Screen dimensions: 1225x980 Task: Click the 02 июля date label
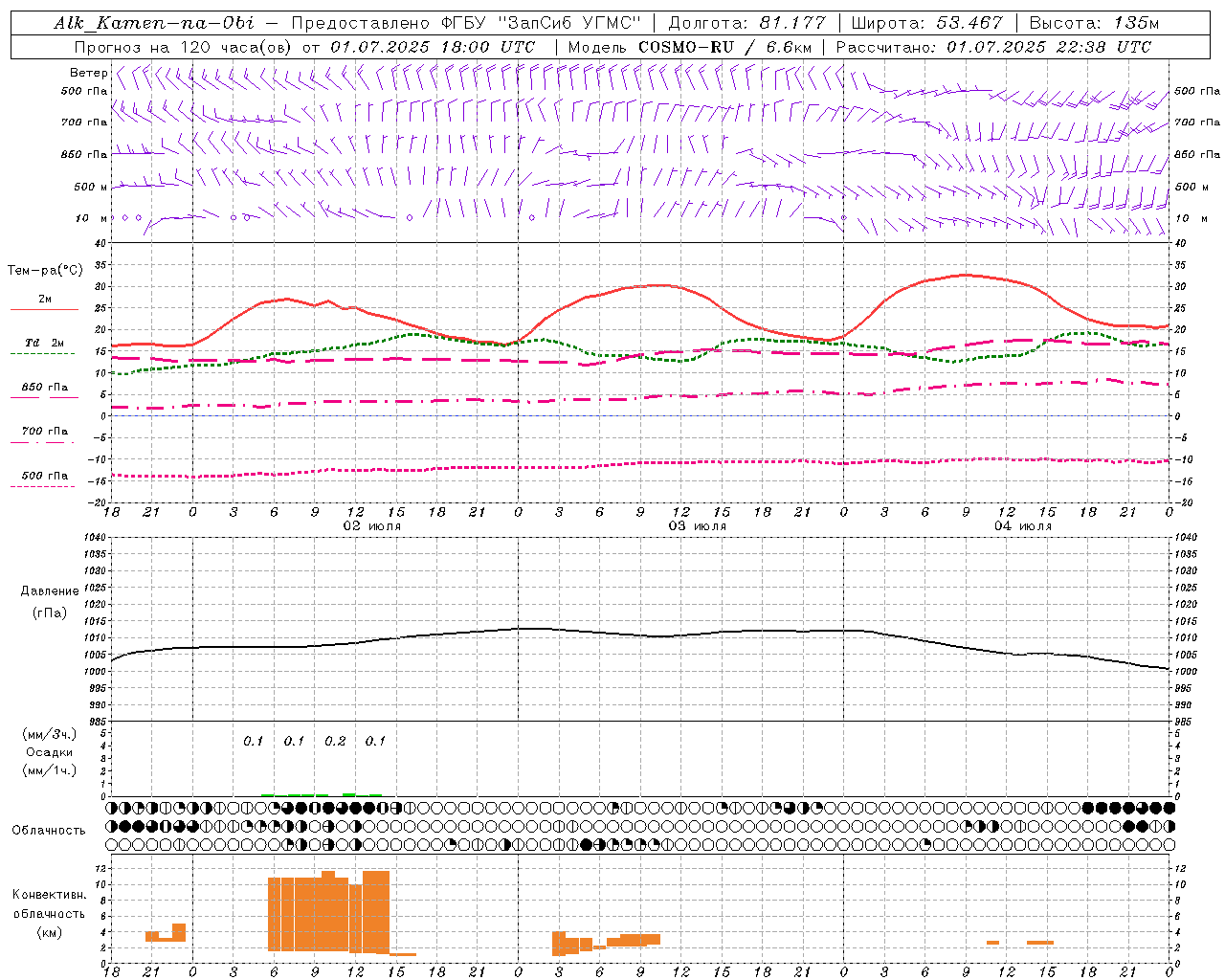point(372,526)
